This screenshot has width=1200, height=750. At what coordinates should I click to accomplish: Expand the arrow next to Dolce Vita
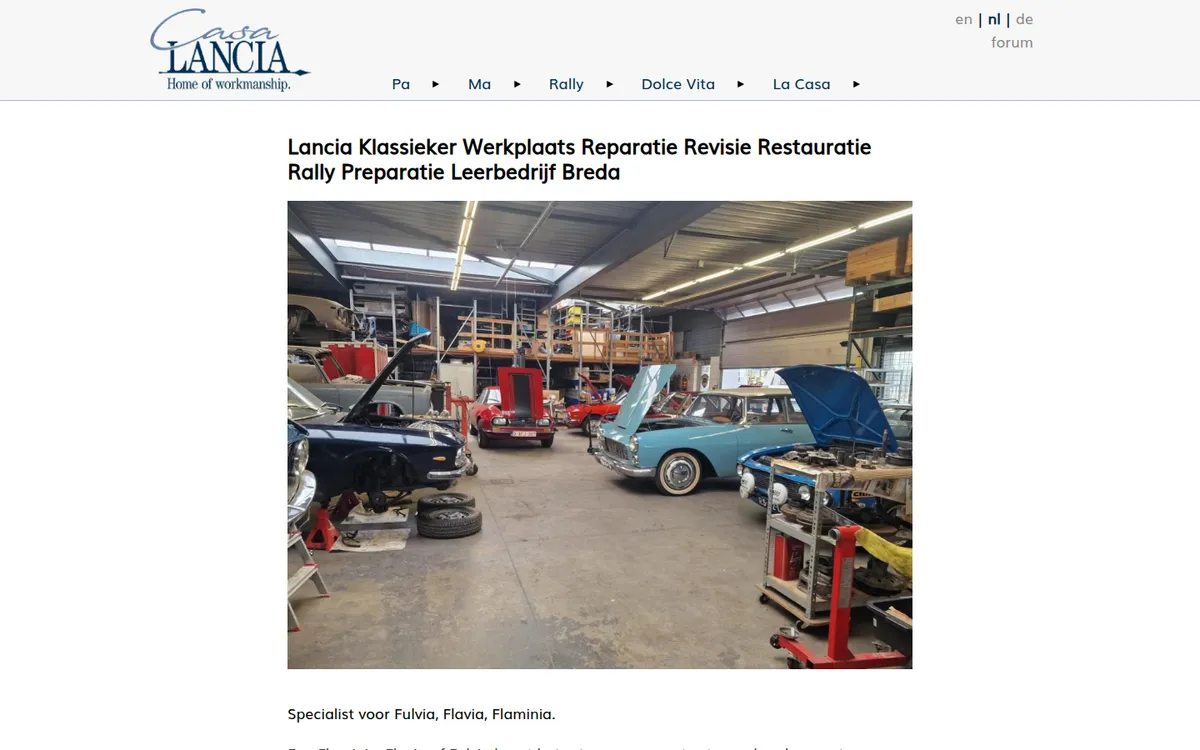click(741, 84)
